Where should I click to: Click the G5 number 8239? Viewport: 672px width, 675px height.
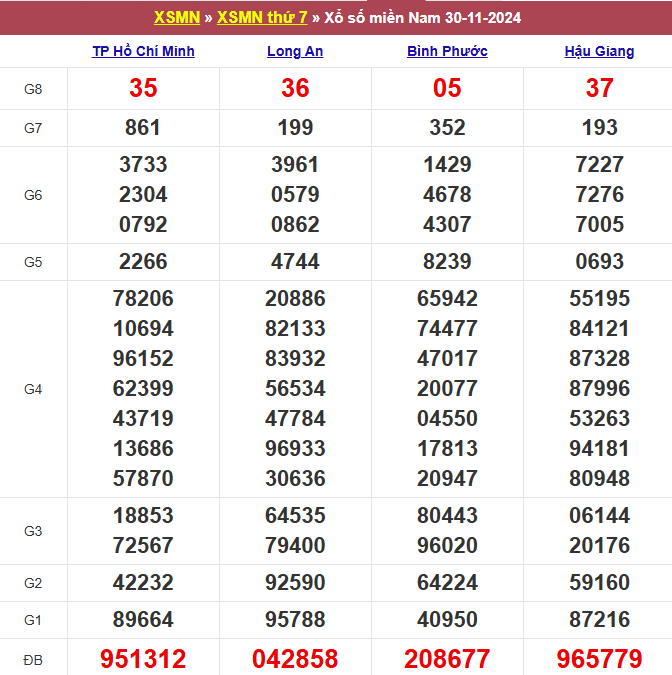[x=447, y=262]
